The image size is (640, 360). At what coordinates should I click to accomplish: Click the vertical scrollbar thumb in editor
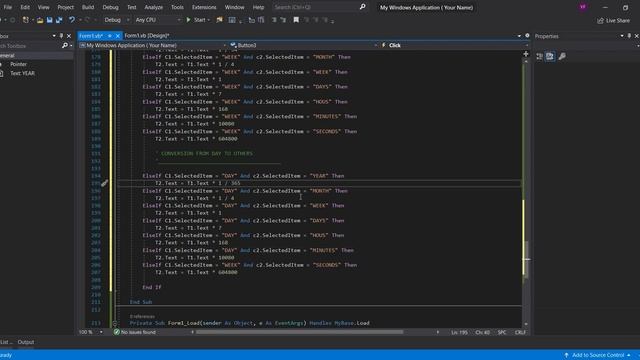526,260
